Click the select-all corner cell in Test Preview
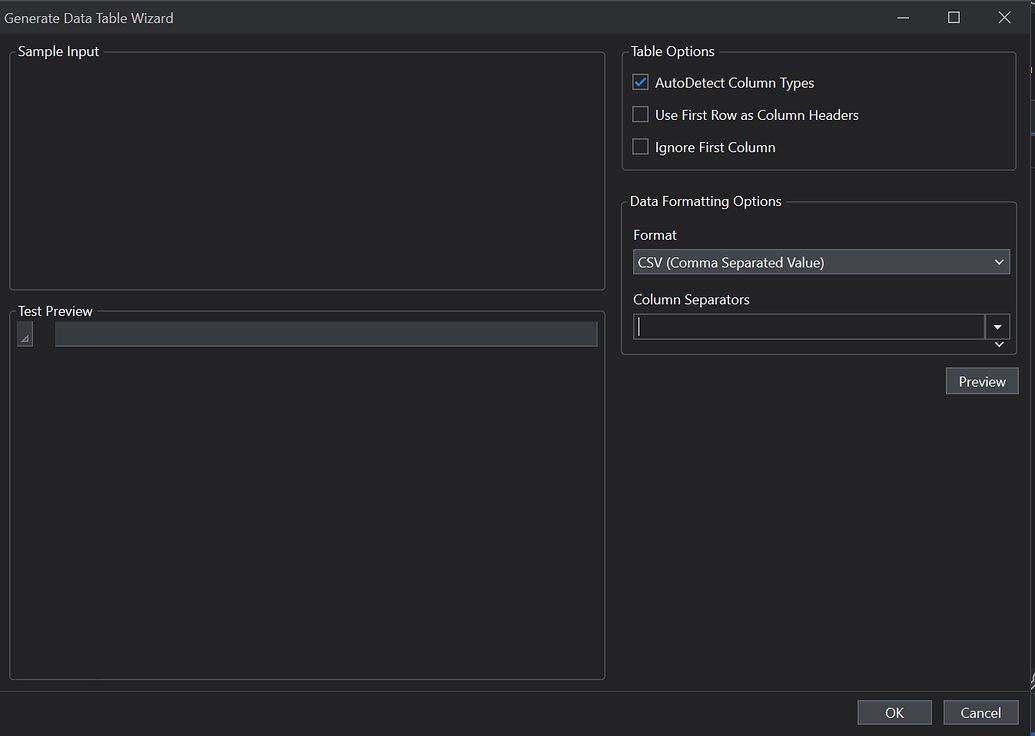The image size is (1035, 736). point(25,334)
